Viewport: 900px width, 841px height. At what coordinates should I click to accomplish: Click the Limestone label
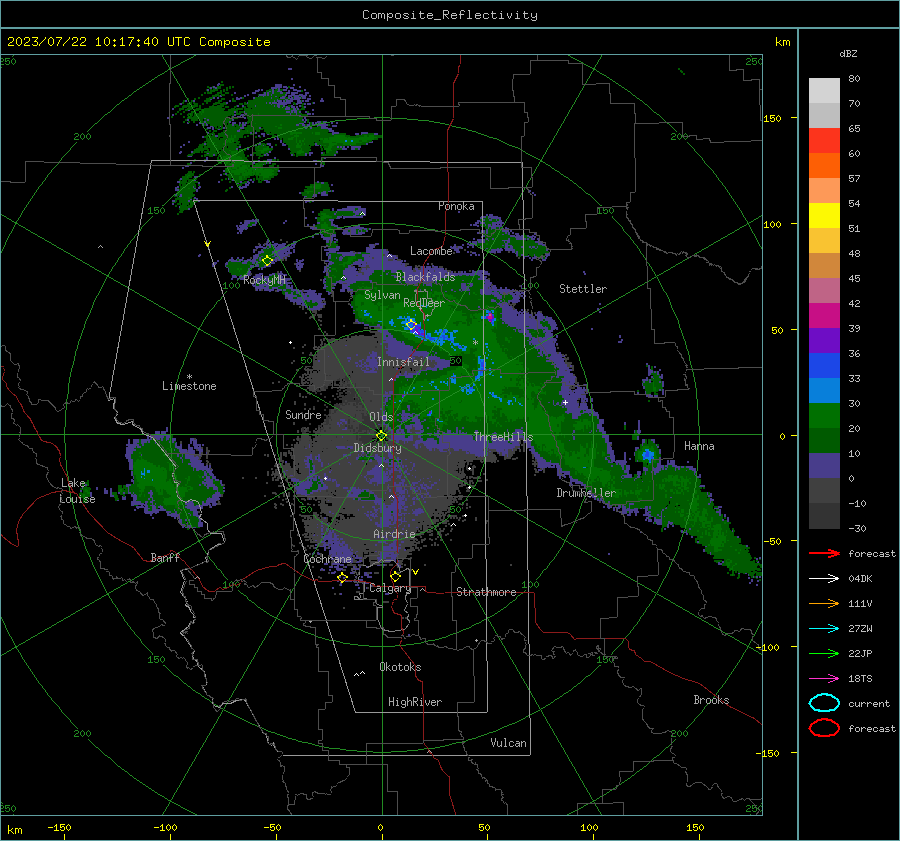click(x=189, y=386)
